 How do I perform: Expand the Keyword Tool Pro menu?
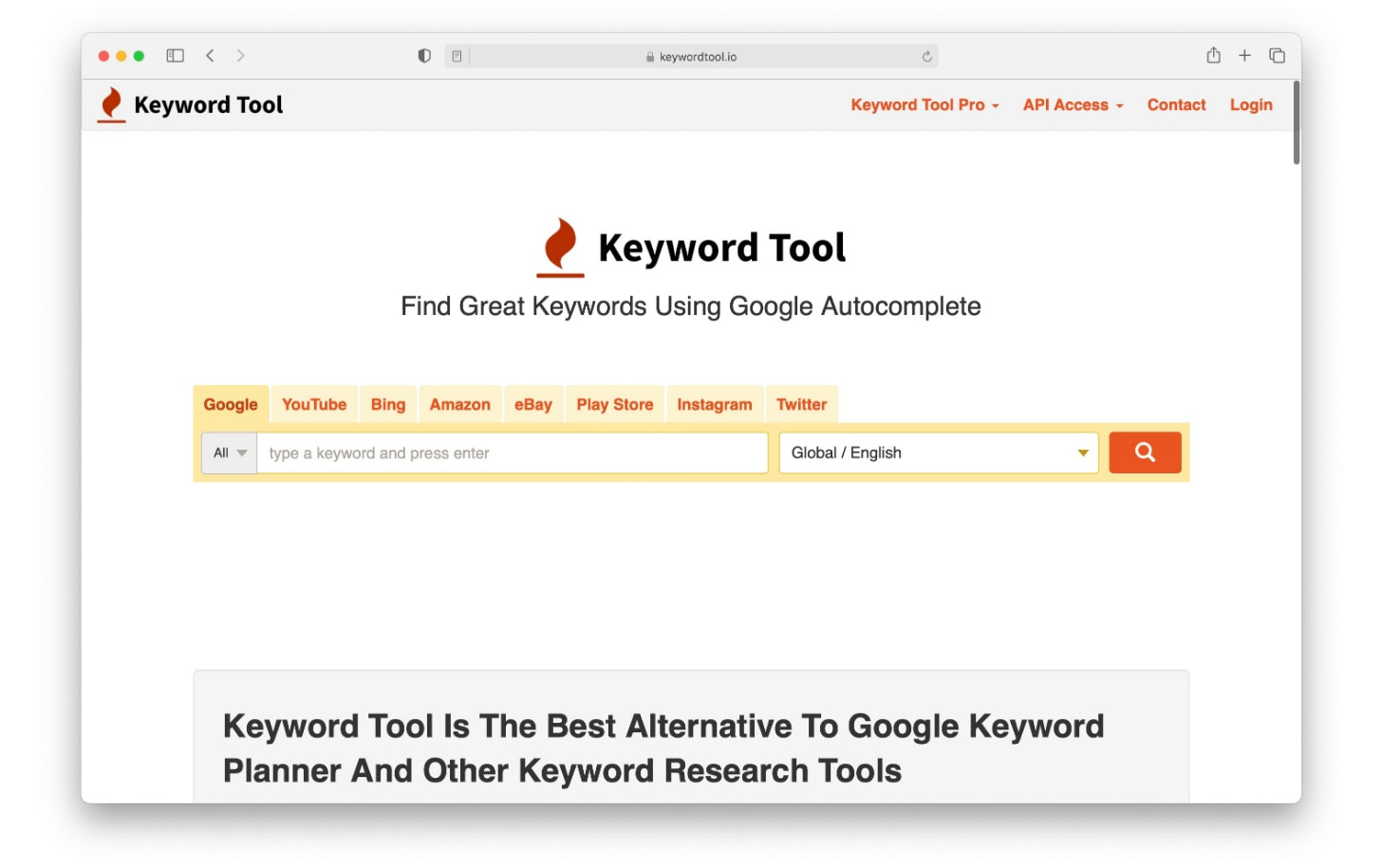(924, 105)
